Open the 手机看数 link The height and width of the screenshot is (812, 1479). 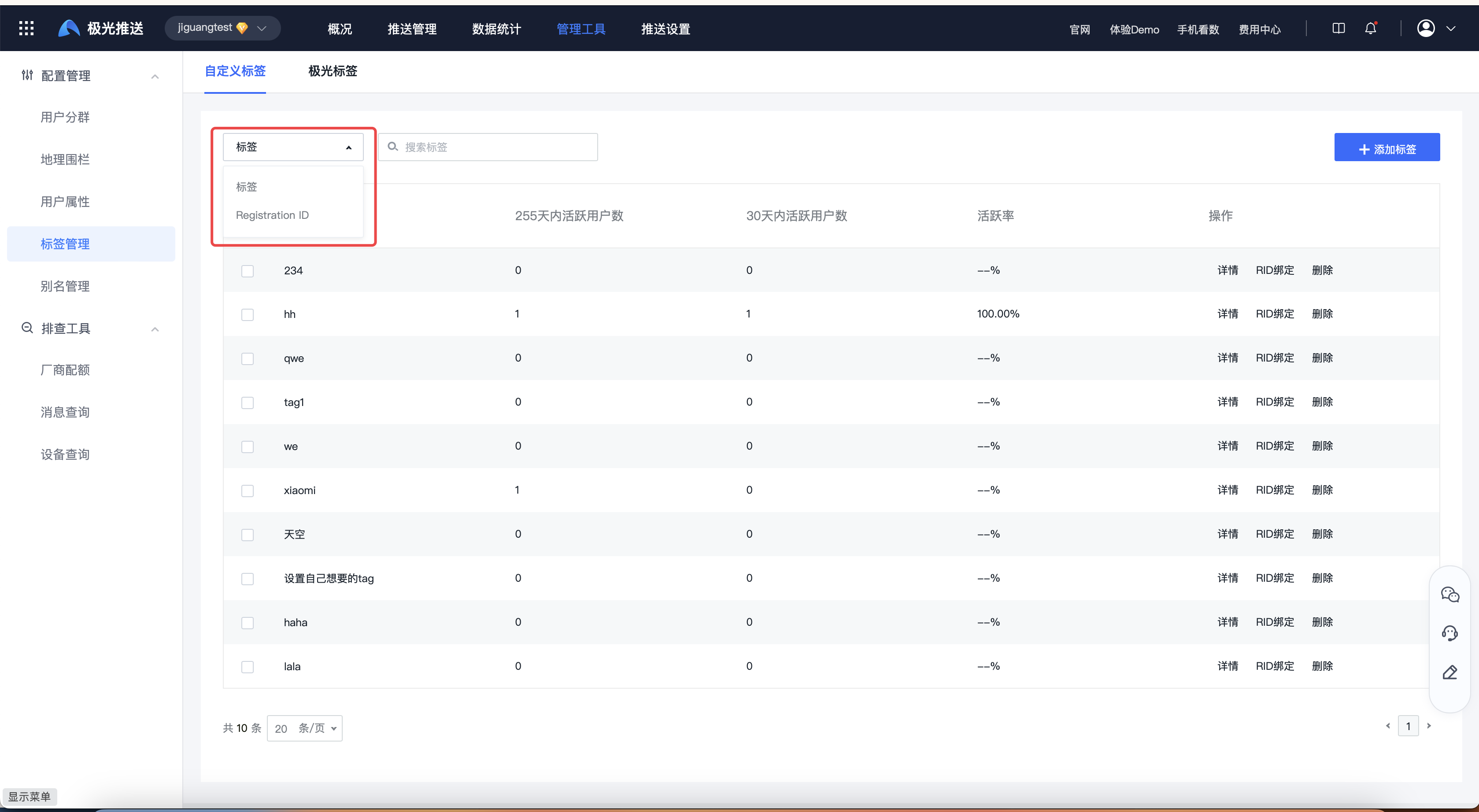tap(1198, 29)
